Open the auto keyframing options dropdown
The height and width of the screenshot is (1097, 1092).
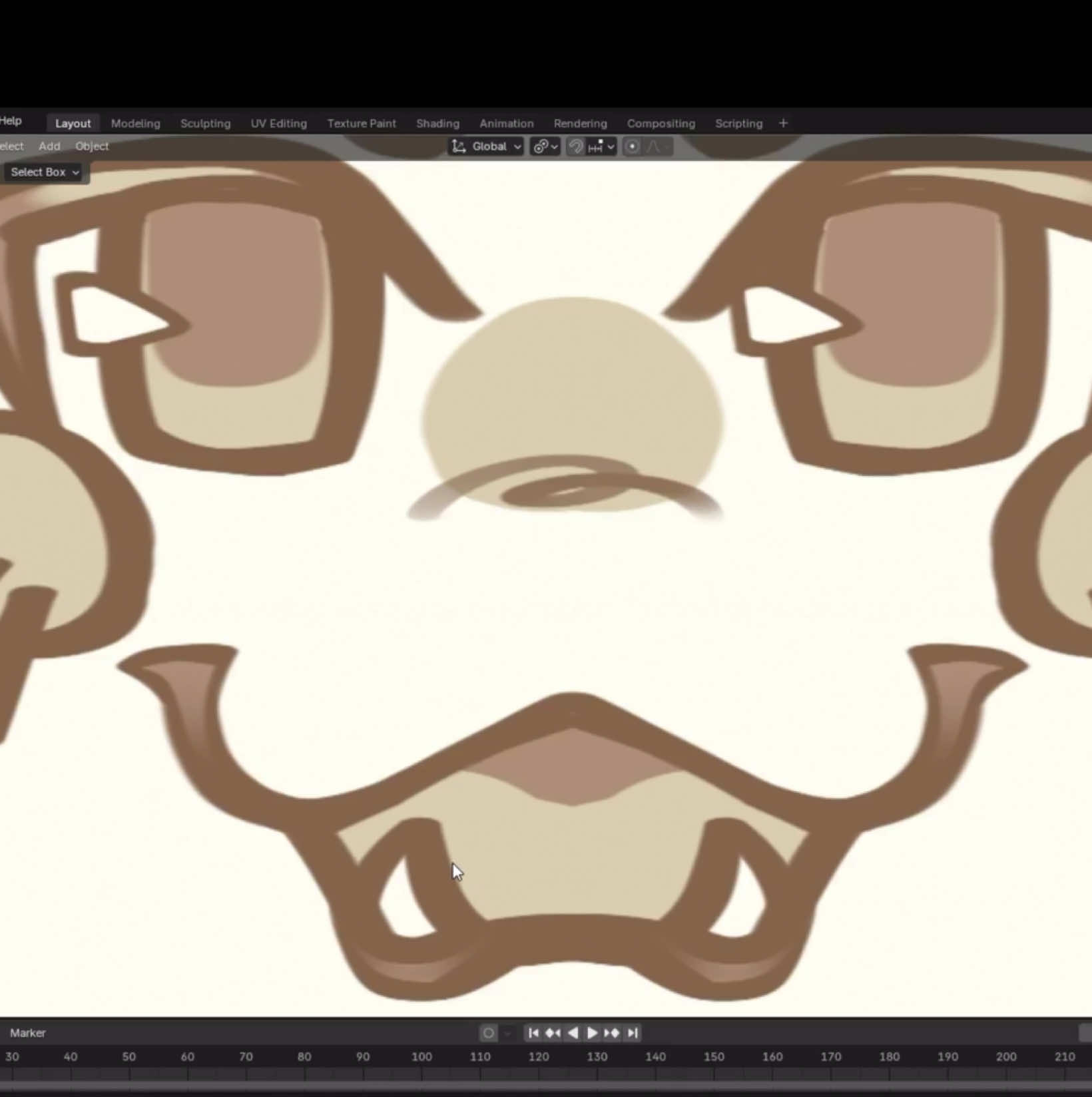[x=507, y=1033]
